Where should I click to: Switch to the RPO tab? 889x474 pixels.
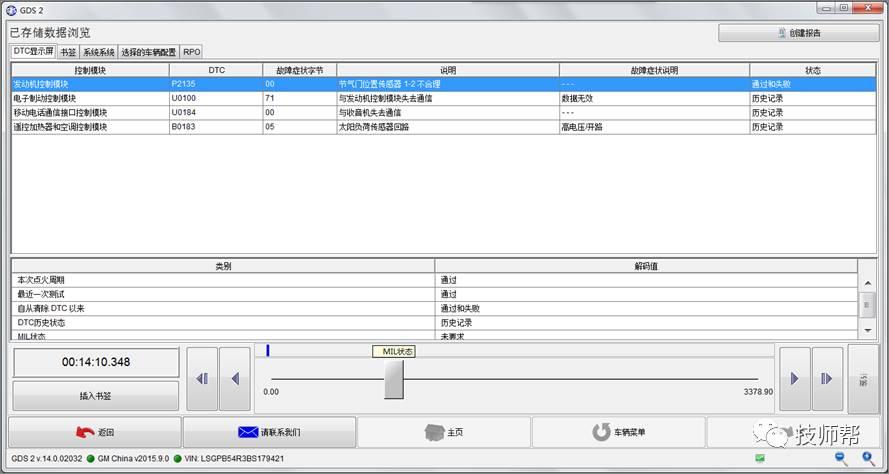[x=192, y=52]
